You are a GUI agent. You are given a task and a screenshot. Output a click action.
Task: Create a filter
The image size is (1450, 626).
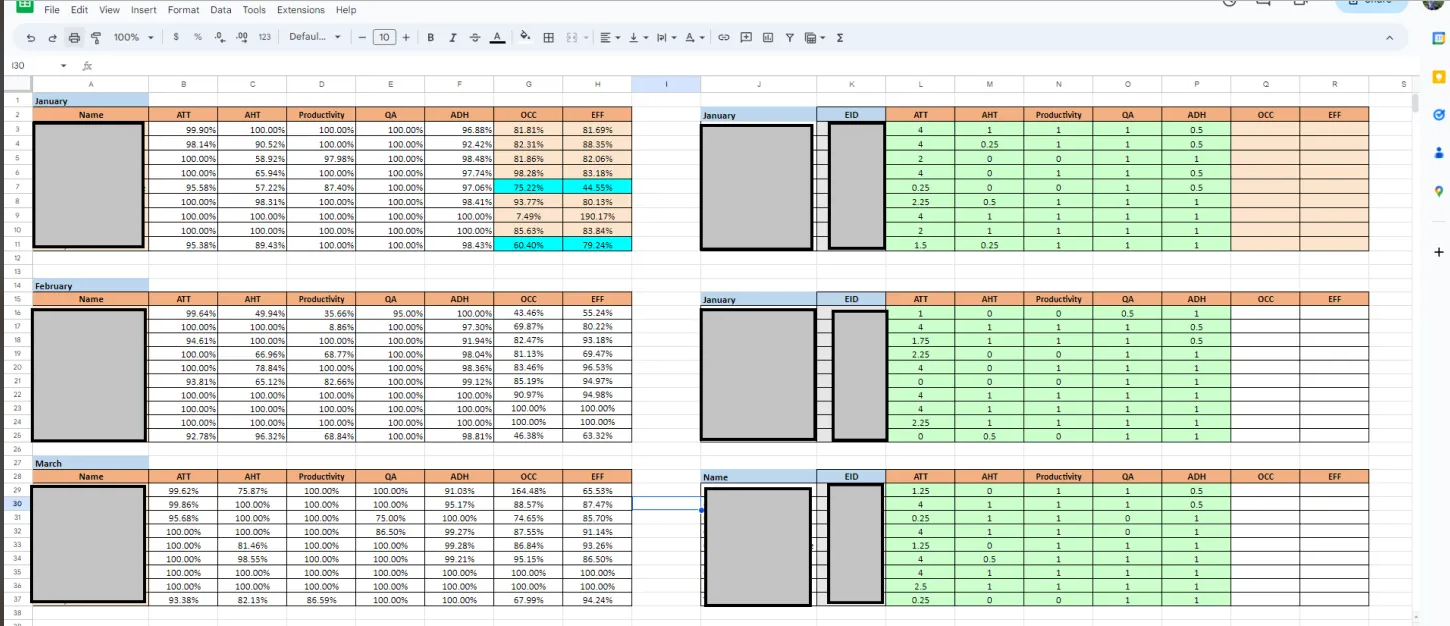(x=789, y=37)
